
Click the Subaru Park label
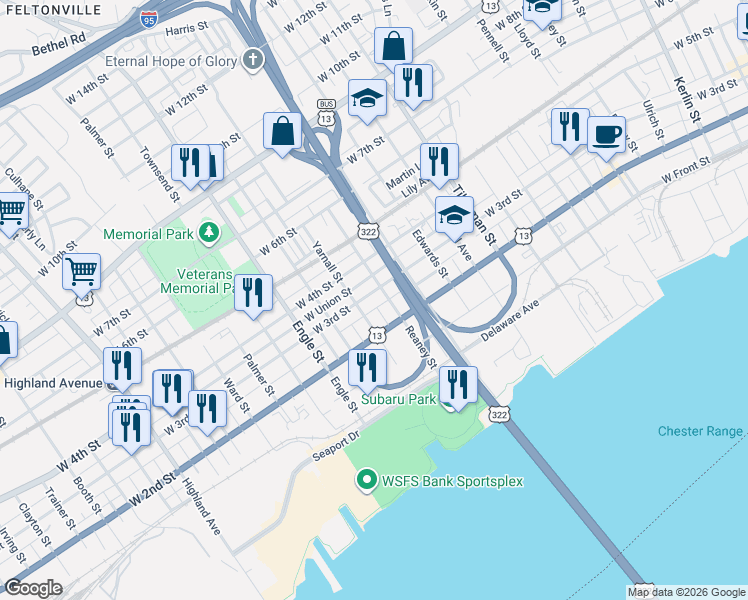click(x=398, y=399)
